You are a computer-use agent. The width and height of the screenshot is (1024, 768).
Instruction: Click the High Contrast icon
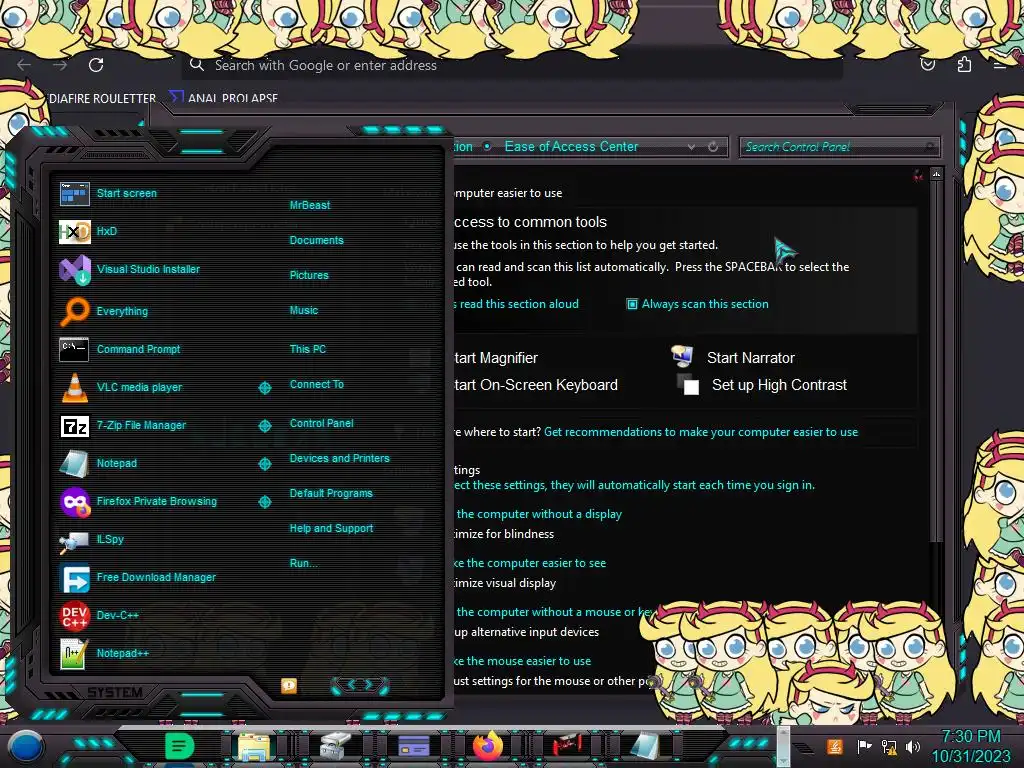(x=688, y=385)
